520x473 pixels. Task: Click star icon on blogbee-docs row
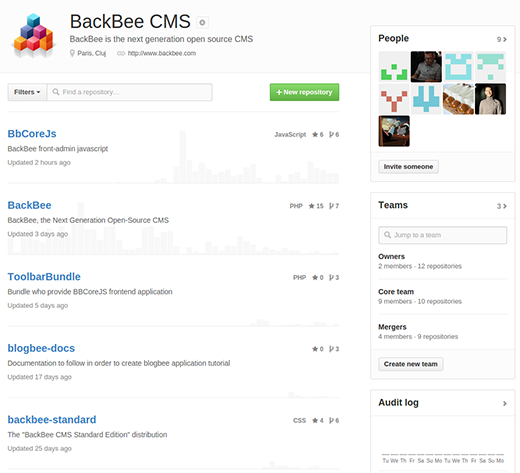tap(315, 349)
